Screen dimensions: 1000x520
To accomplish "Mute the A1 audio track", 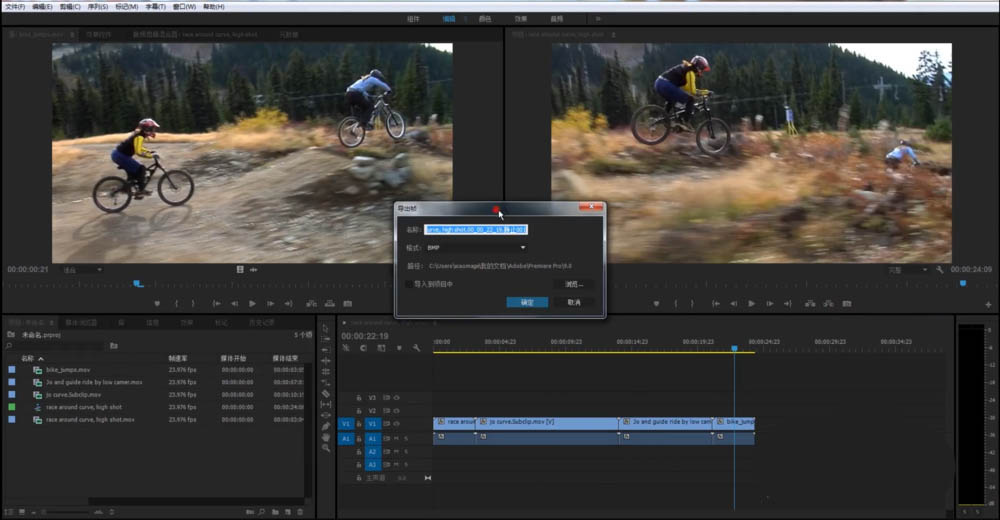I will coord(395,439).
